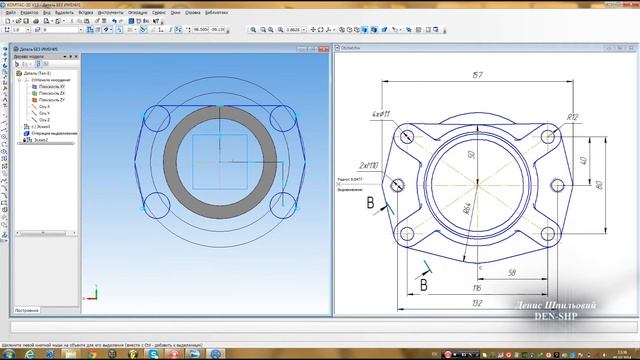Open Windows Start button

(x=8, y=354)
